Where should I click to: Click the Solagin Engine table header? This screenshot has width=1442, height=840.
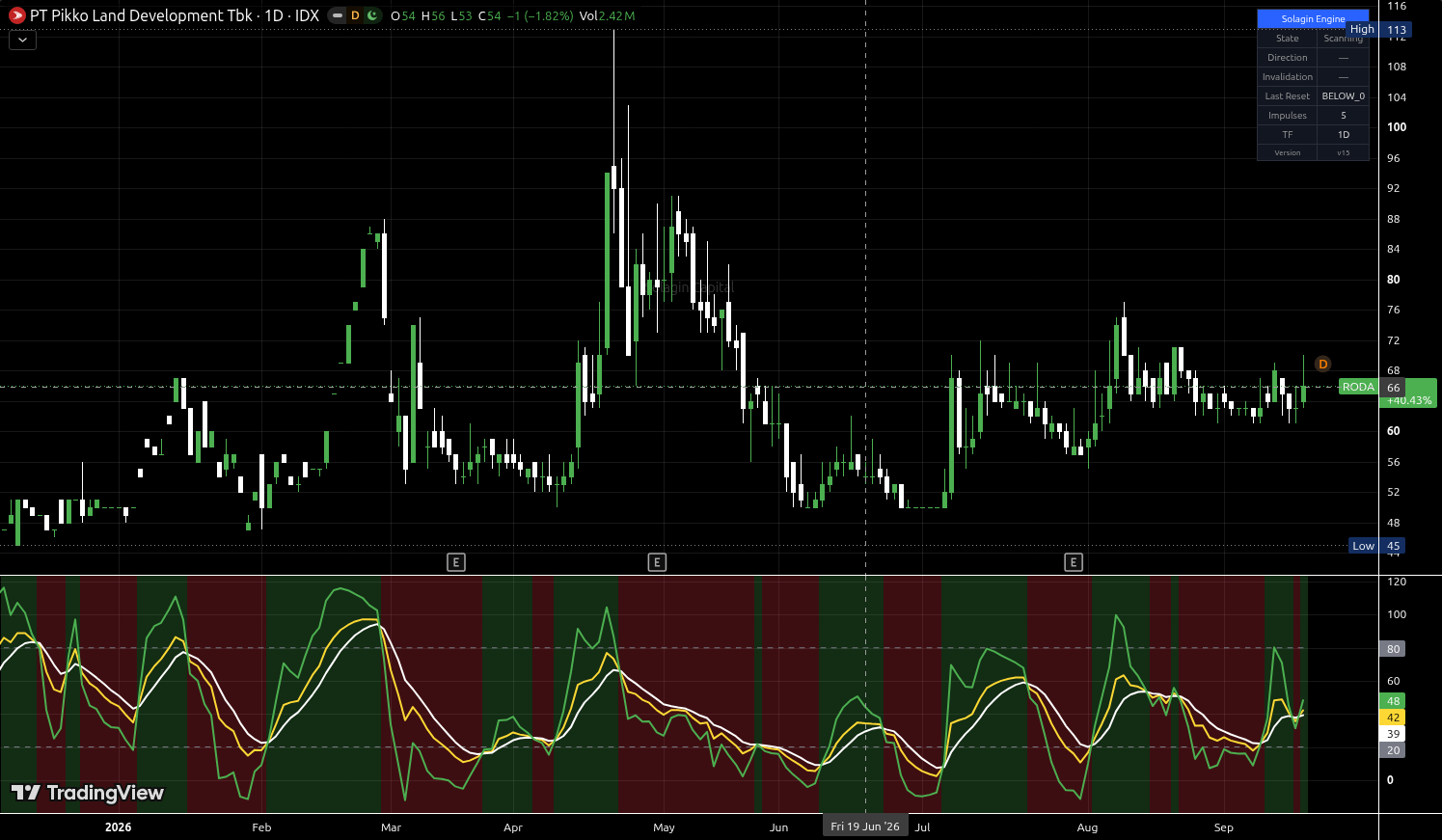[x=1313, y=18]
